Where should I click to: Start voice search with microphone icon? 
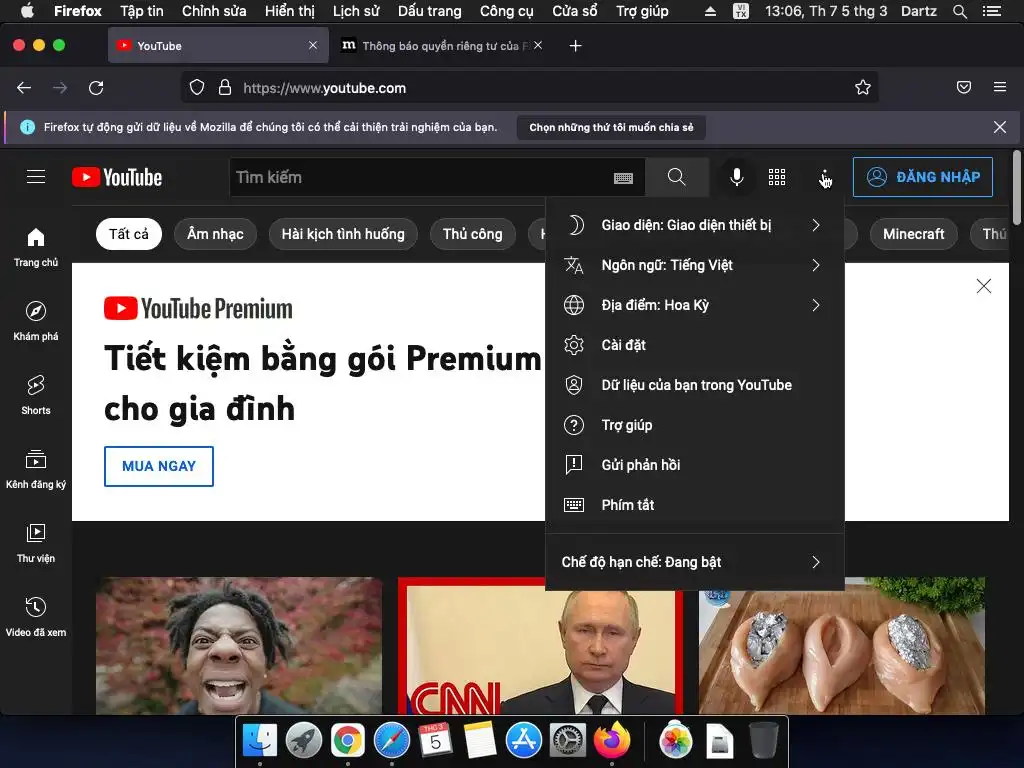point(737,177)
